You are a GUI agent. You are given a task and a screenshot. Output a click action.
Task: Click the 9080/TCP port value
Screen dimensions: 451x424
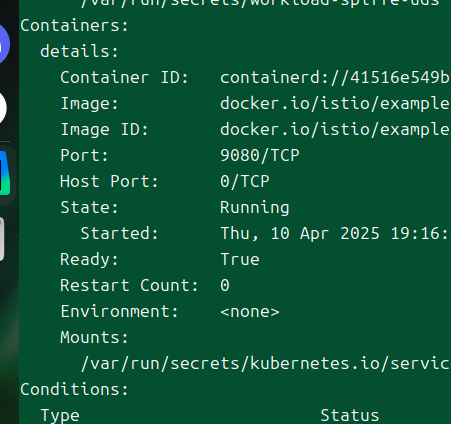(260, 155)
